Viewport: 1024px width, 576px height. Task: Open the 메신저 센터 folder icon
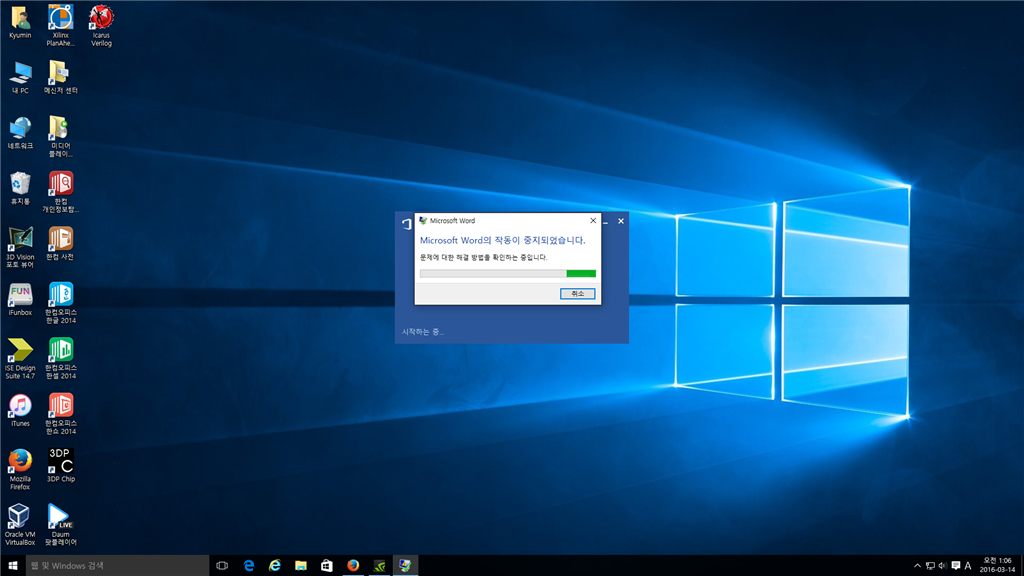click(60, 78)
